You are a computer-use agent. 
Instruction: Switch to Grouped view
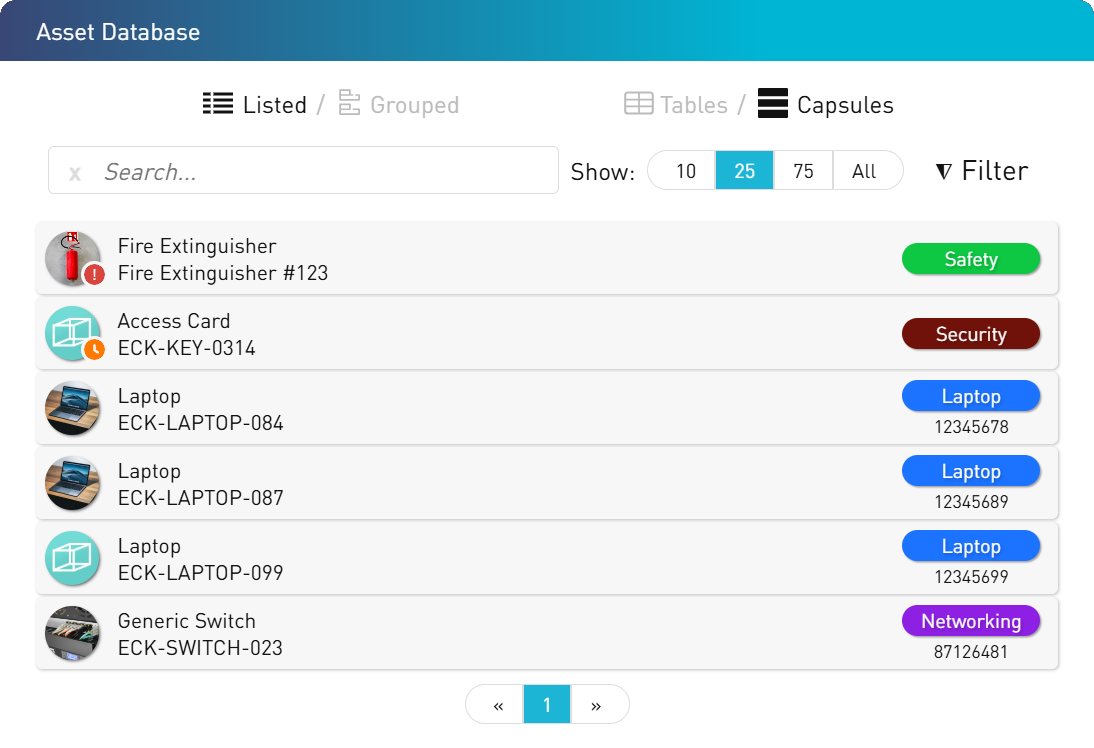(414, 105)
